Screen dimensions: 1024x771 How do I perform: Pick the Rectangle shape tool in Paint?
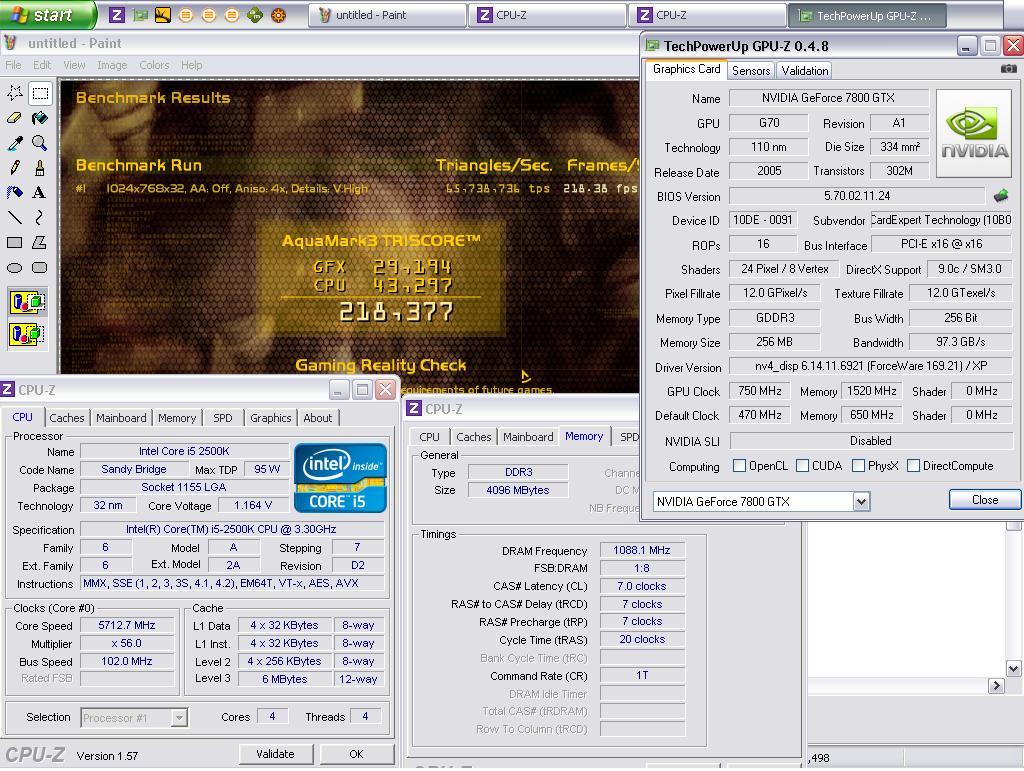[x=14, y=242]
